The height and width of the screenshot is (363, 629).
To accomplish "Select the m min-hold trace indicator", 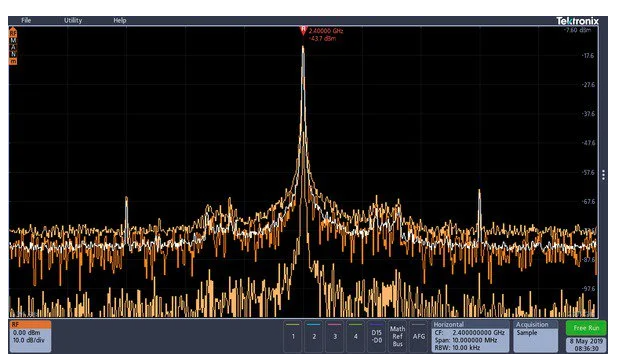I will click(x=13, y=61).
